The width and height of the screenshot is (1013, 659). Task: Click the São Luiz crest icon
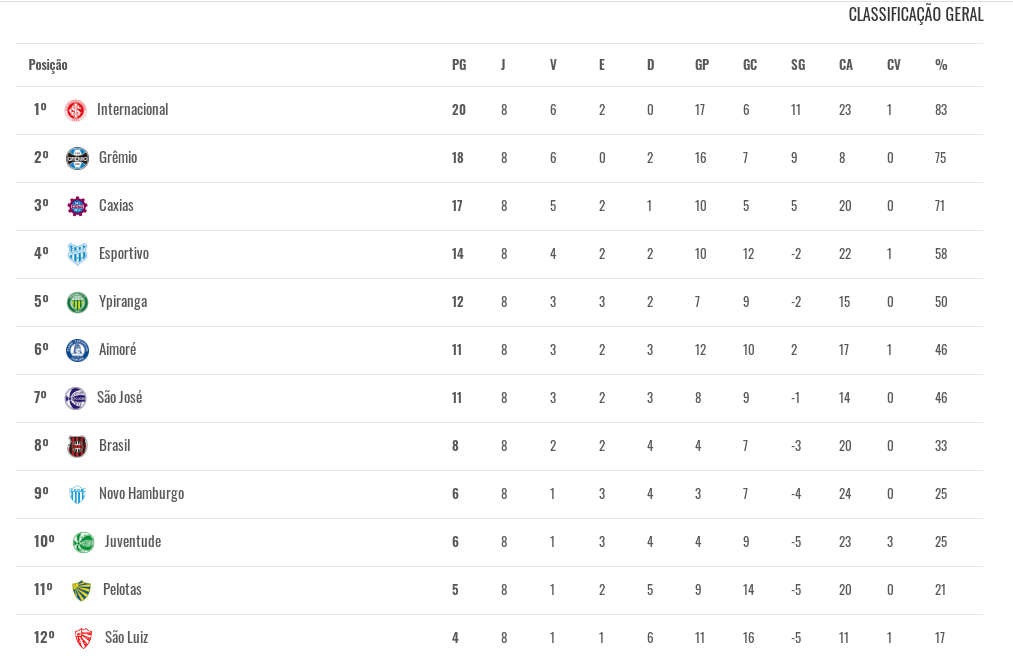pos(83,638)
